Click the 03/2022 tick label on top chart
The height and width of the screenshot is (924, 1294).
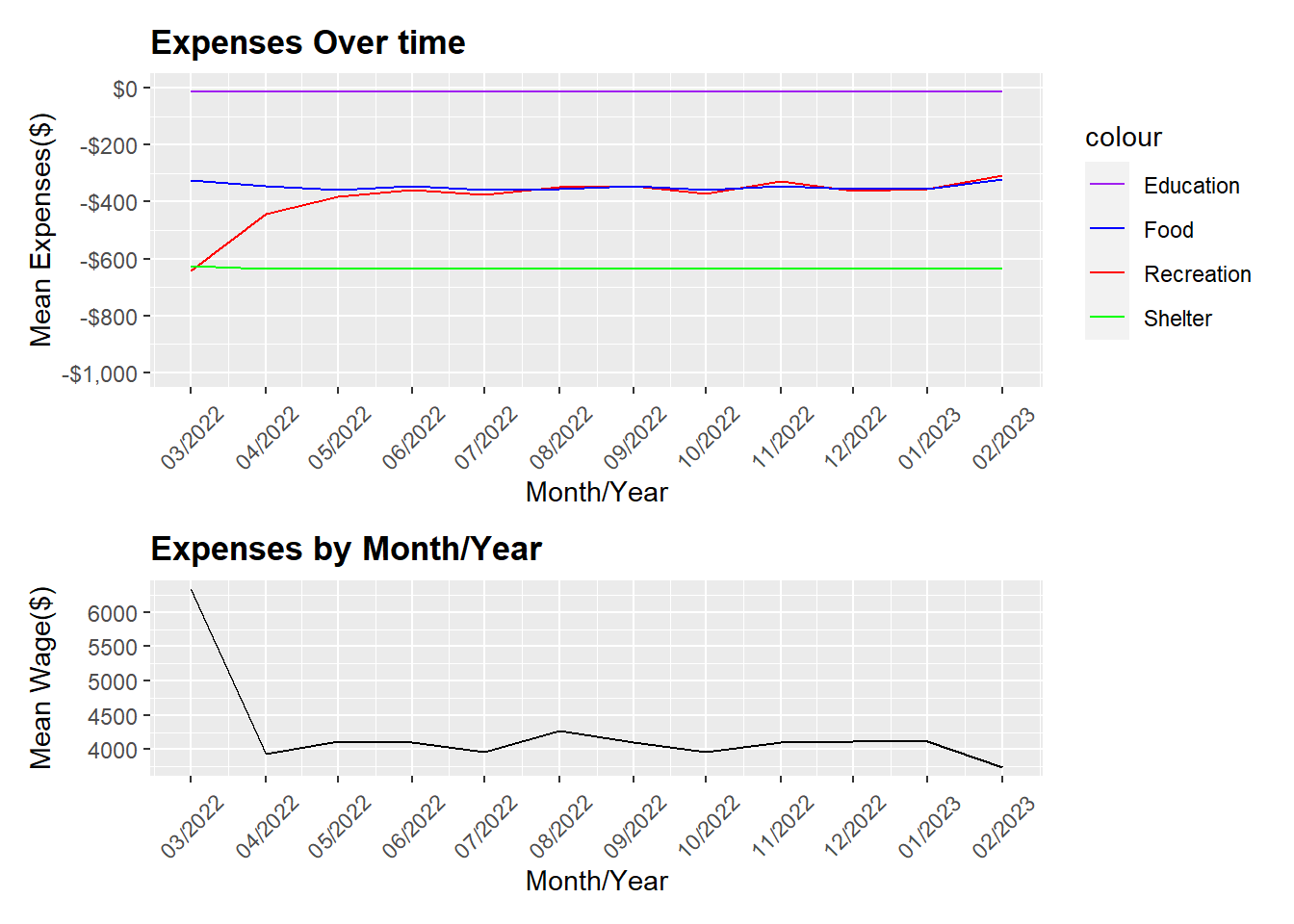coord(194,438)
